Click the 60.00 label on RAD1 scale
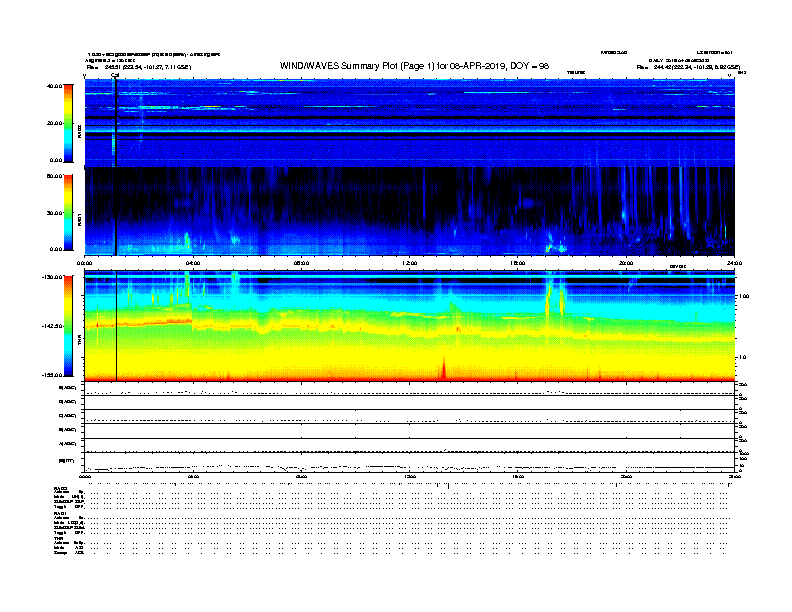Screen dimensions: 792x612 54,176
